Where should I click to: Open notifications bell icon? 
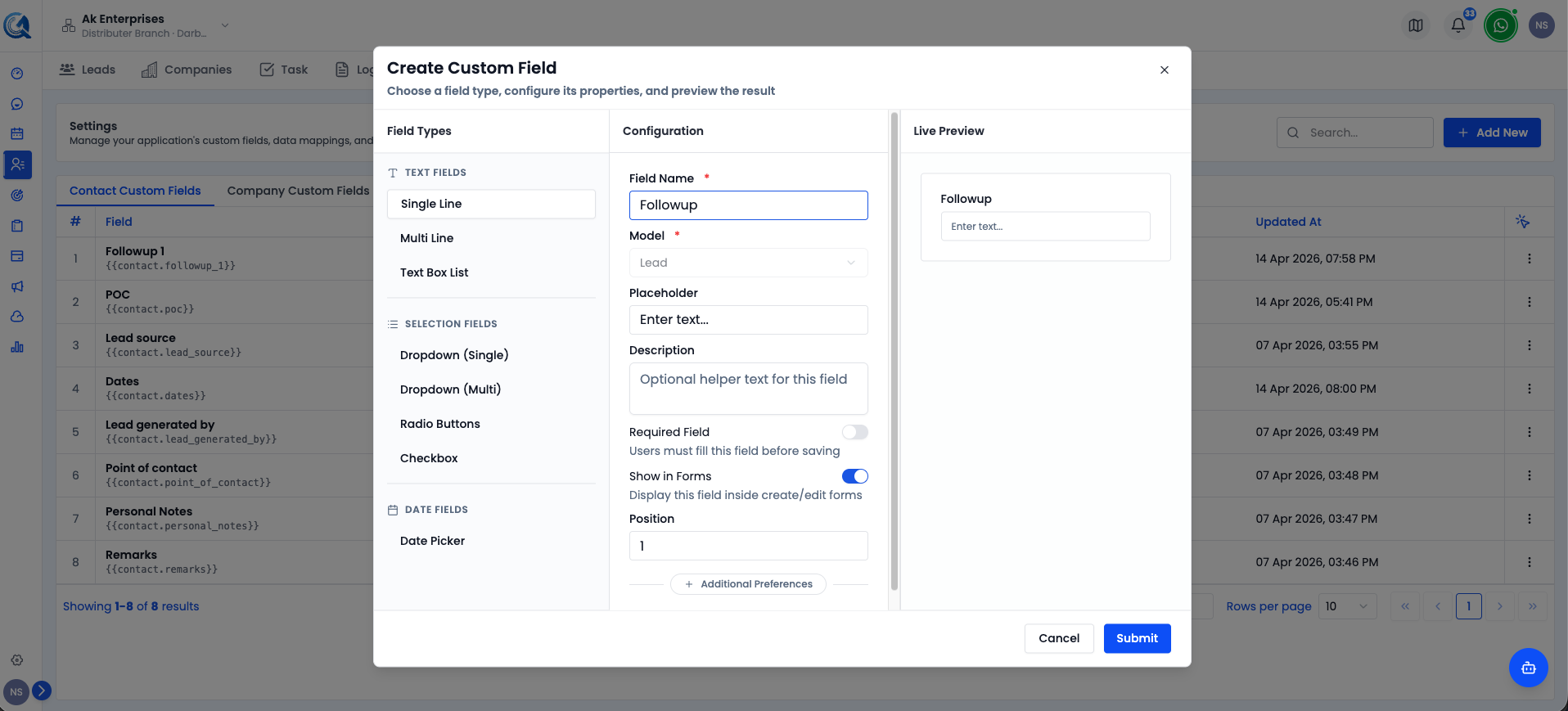click(x=1458, y=25)
